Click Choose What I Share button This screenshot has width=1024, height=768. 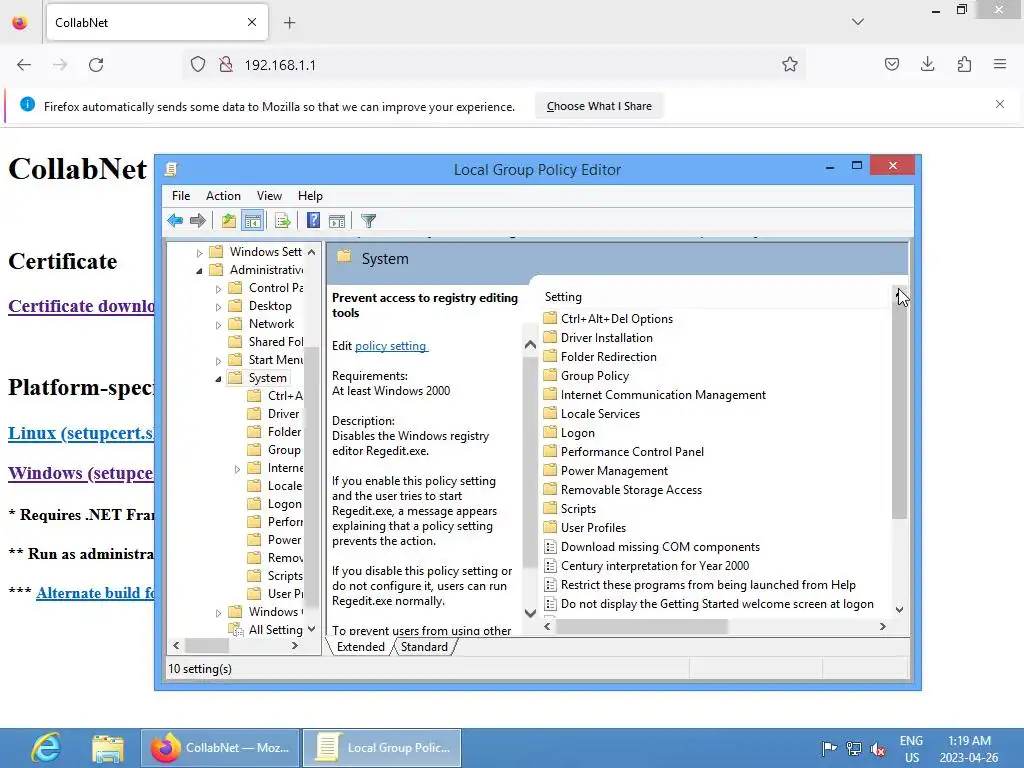[599, 106]
